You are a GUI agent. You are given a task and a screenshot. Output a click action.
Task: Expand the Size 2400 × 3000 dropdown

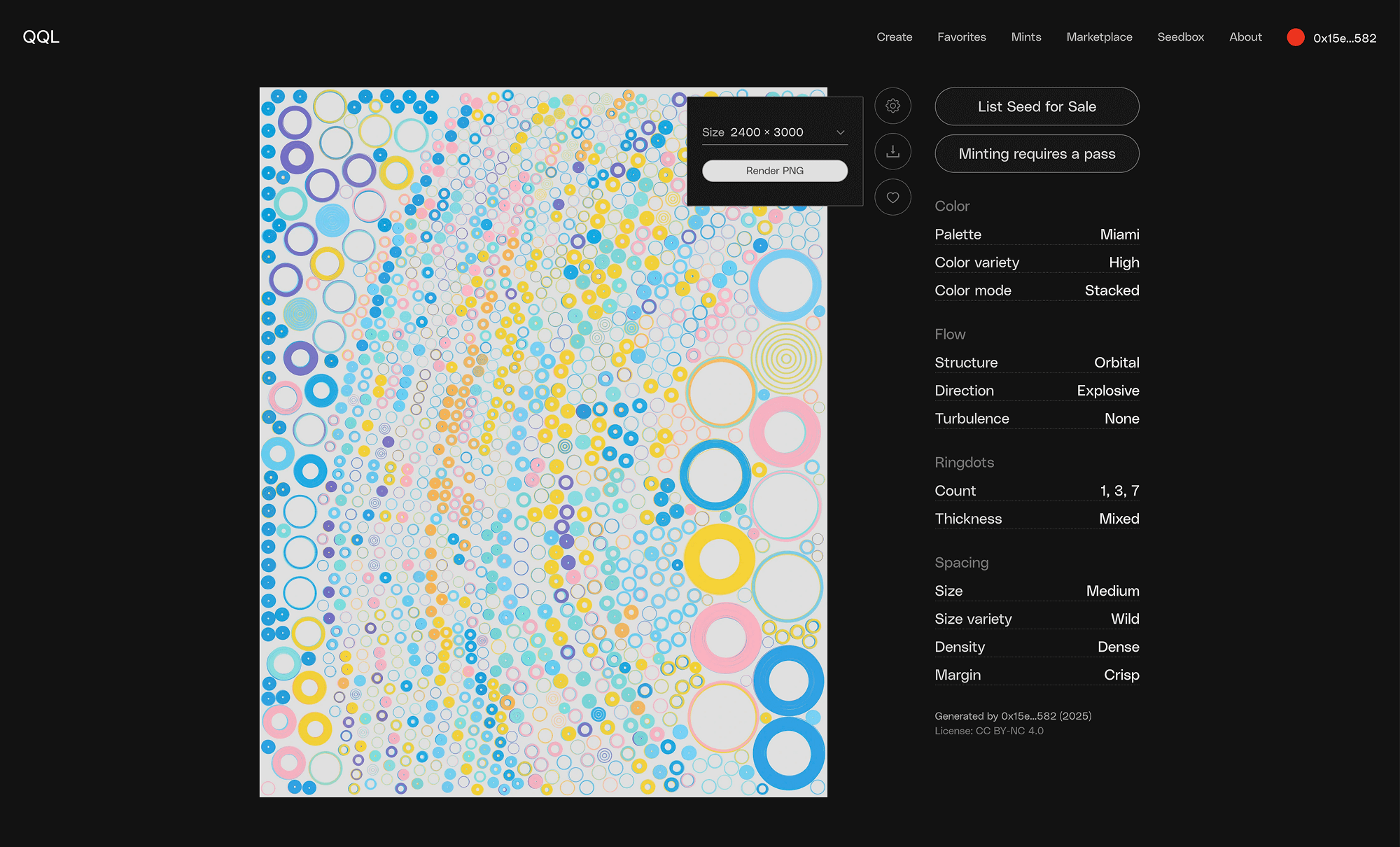(x=773, y=132)
